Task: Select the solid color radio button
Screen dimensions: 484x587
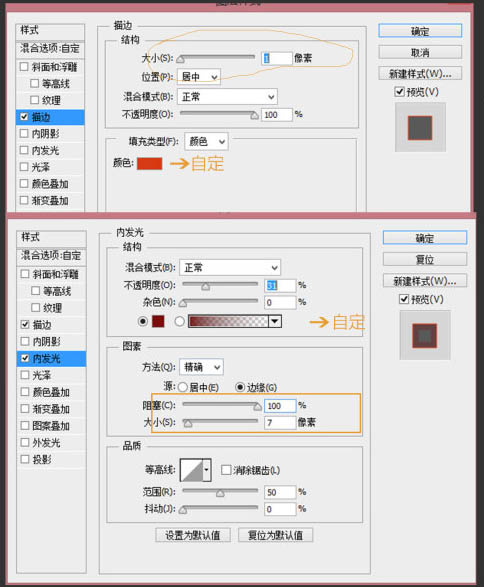Action: (143, 321)
